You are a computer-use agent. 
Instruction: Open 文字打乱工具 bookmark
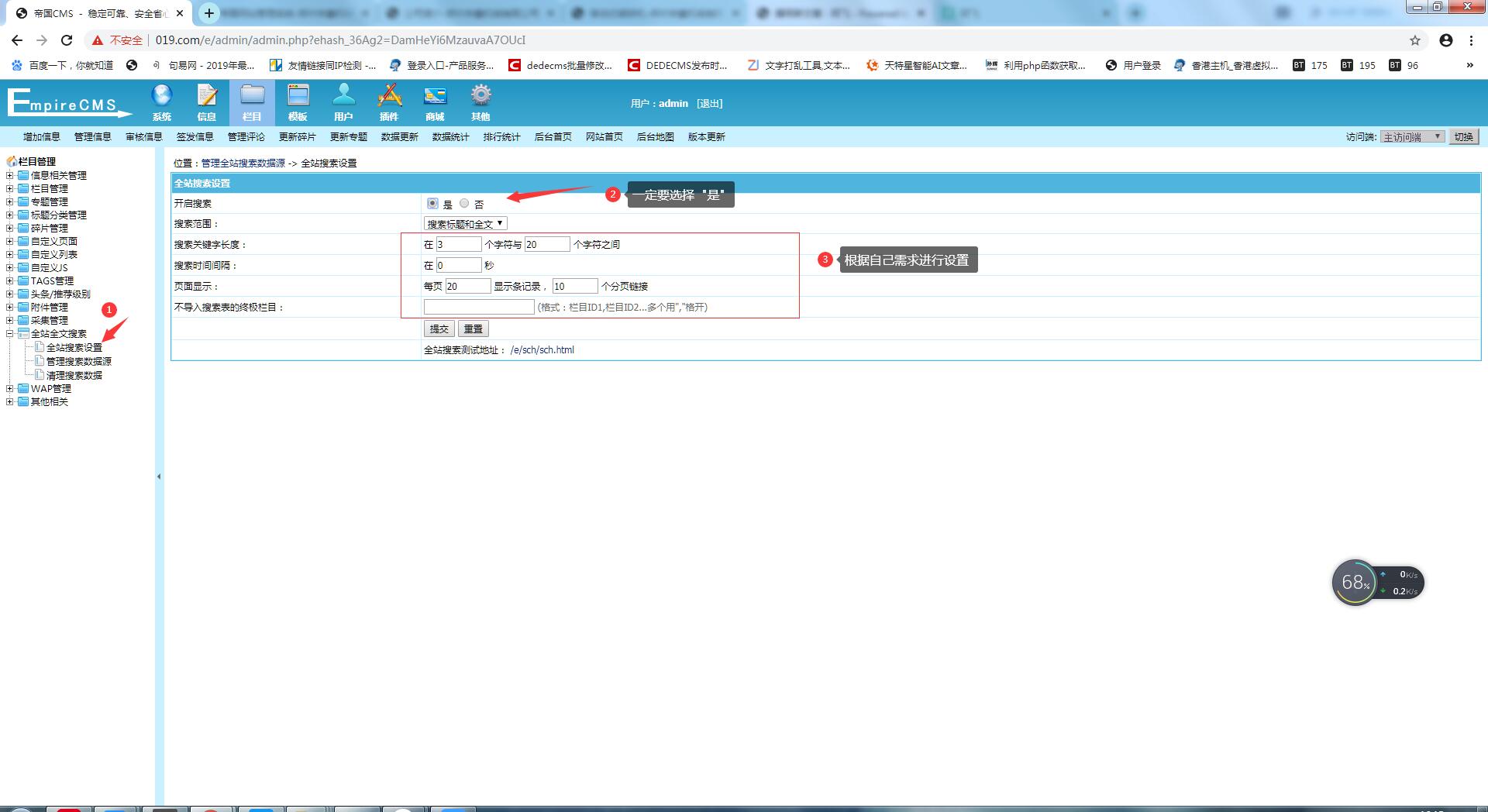point(798,65)
